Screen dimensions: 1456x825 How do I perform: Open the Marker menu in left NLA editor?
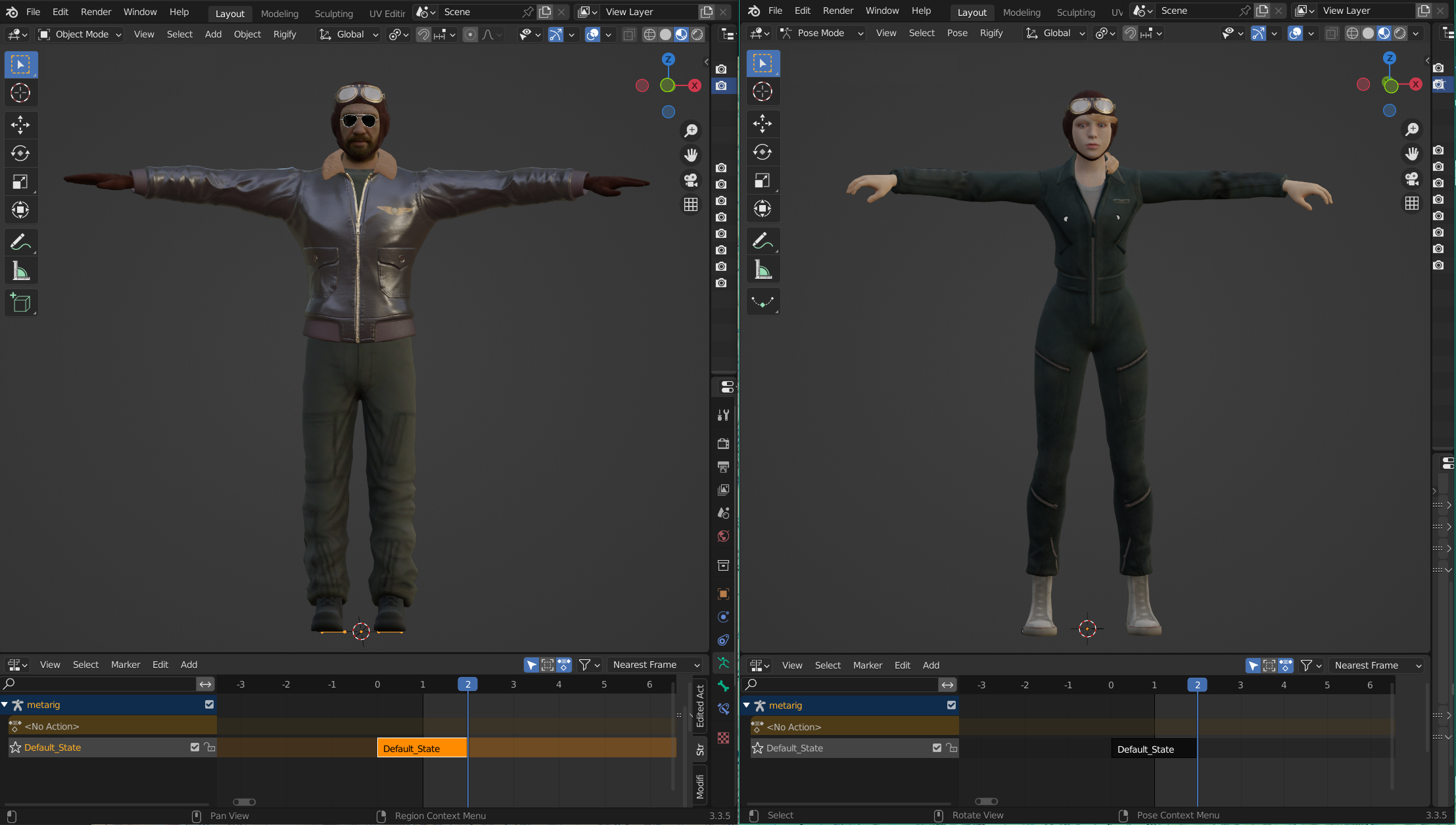coord(126,665)
